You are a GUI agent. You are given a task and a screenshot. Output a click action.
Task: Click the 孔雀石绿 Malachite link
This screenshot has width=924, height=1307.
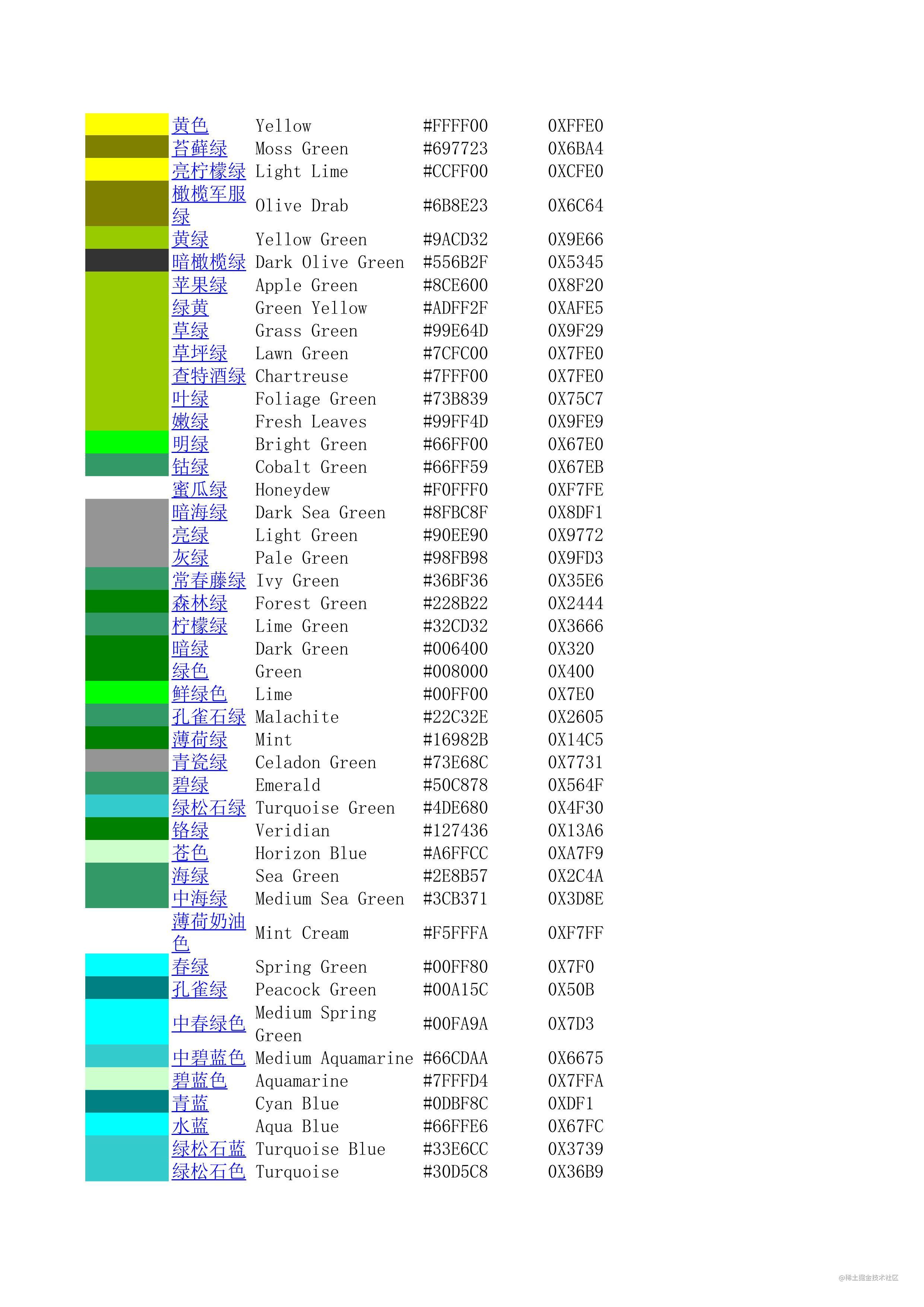pyautogui.click(x=210, y=717)
